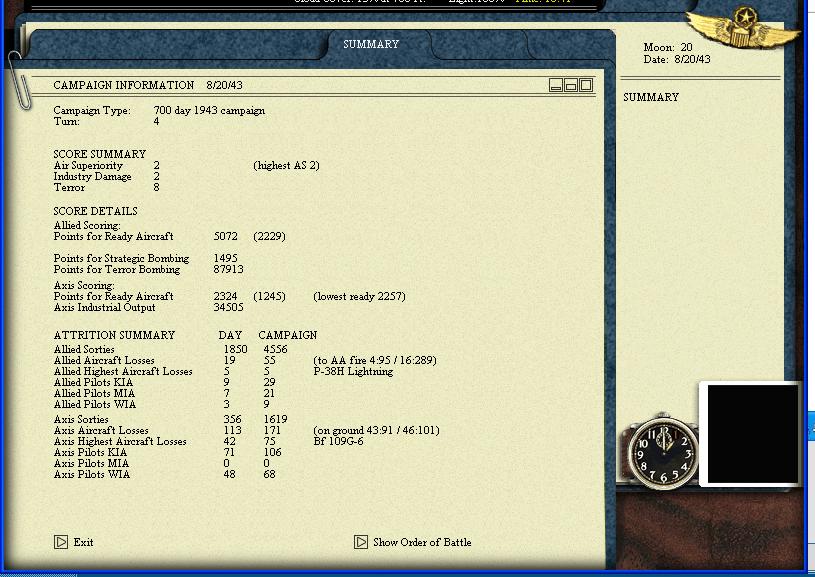The image size is (815, 577).
Task: Click Allied ready aircraft points 5072
Action: pyautogui.click(x=226, y=237)
